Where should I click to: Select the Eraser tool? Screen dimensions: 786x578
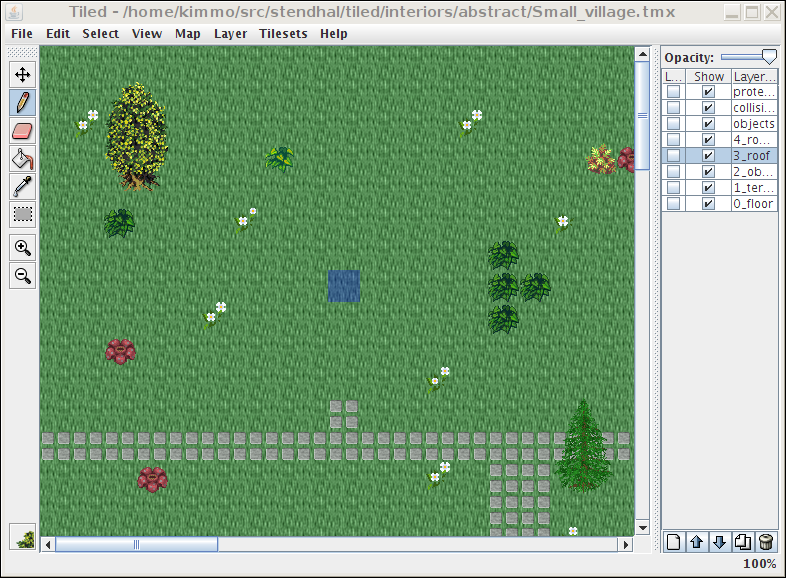pyautogui.click(x=22, y=130)
